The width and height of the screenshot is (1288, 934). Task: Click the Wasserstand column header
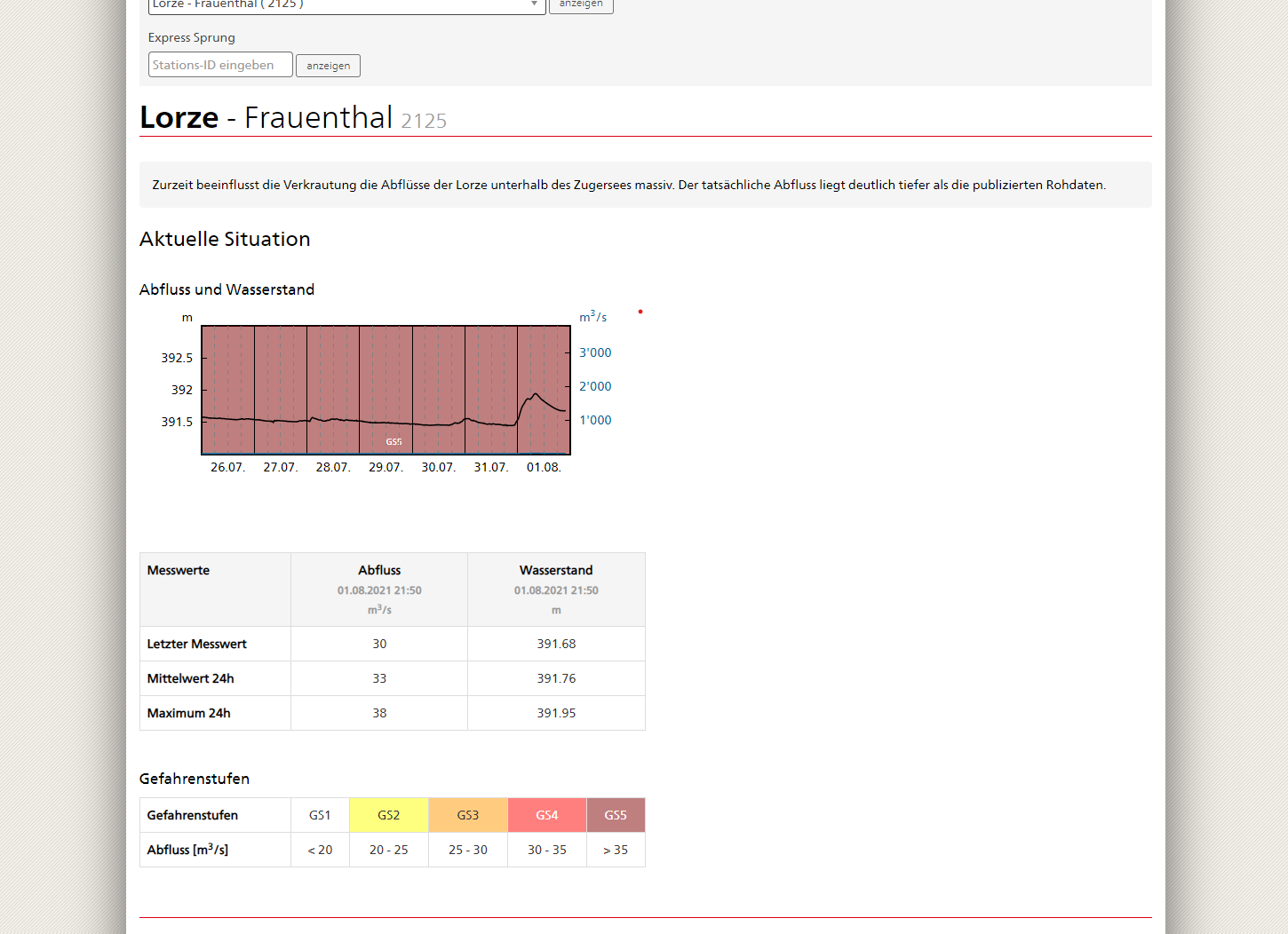(x=556, y=570)
